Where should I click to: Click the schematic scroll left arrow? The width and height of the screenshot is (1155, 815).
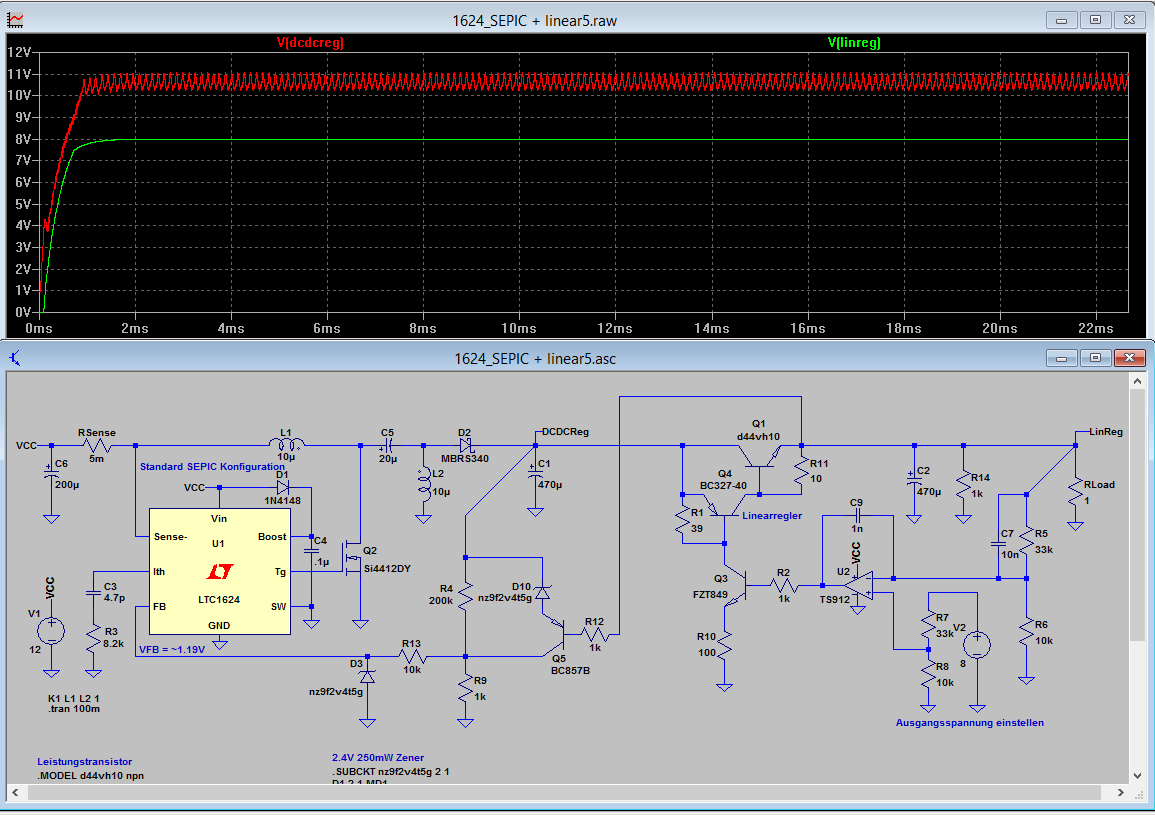point(15,793)
